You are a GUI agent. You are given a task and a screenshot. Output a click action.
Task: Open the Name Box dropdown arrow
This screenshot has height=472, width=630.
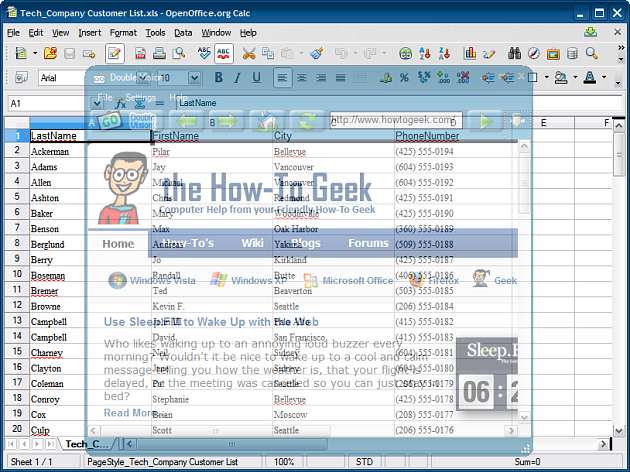tap(96, 104)
